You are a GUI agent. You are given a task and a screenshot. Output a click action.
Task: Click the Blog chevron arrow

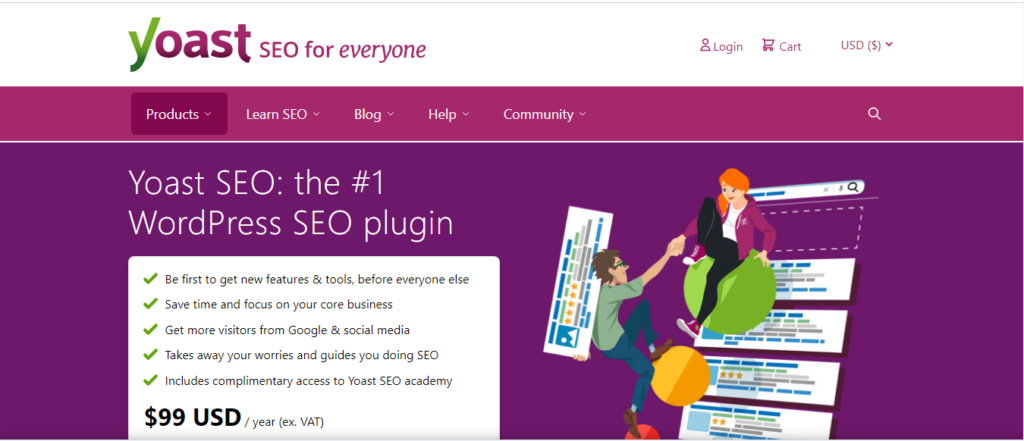tap(391, 114)
